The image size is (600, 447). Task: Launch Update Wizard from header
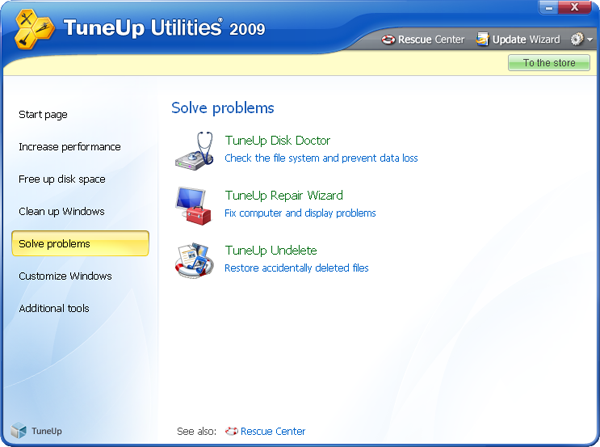[526, 39]
